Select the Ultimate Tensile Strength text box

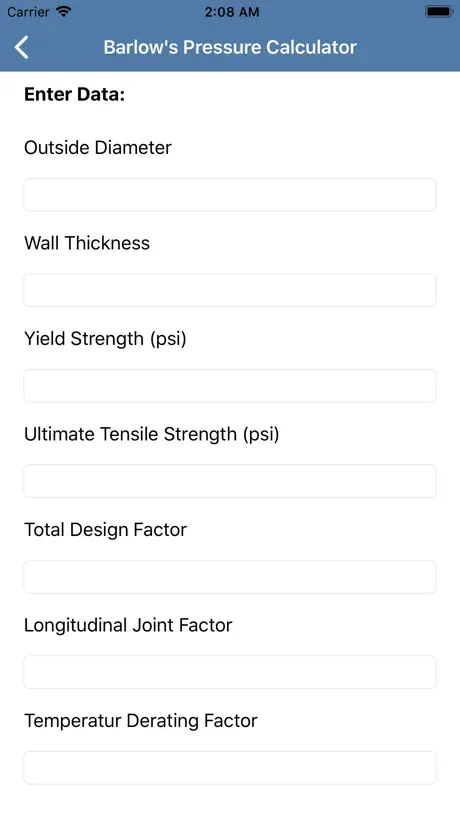[230, 481]
